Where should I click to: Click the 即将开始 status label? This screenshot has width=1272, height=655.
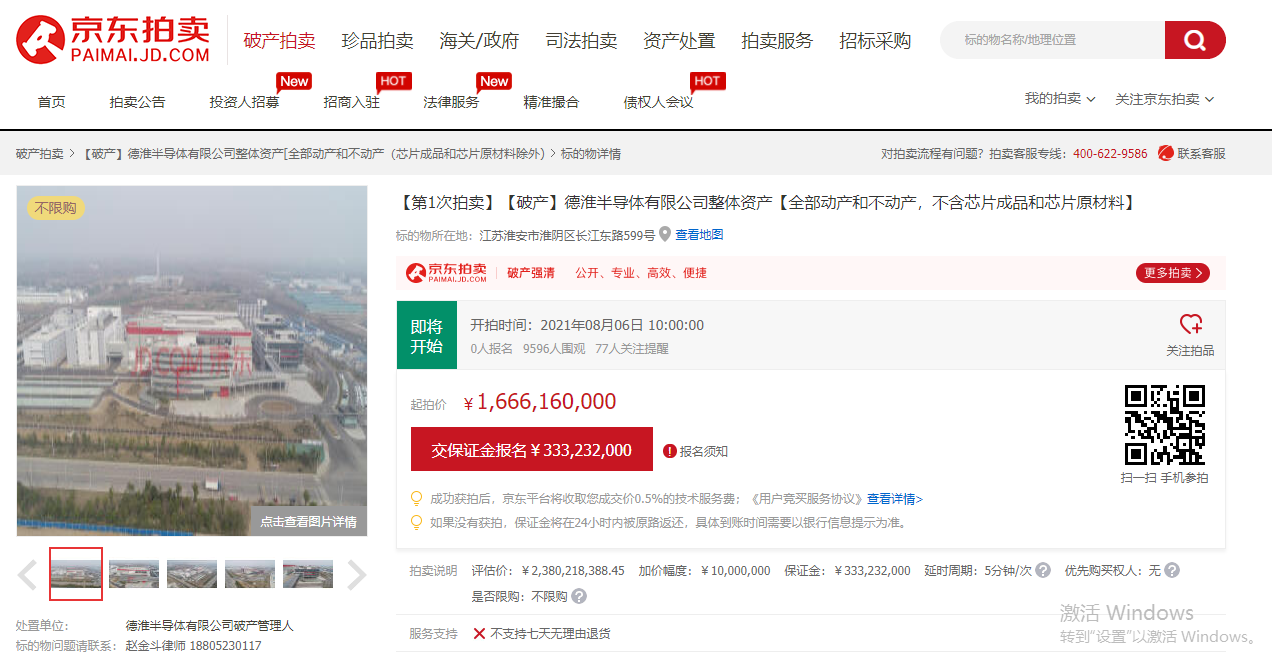coord(426,337)
